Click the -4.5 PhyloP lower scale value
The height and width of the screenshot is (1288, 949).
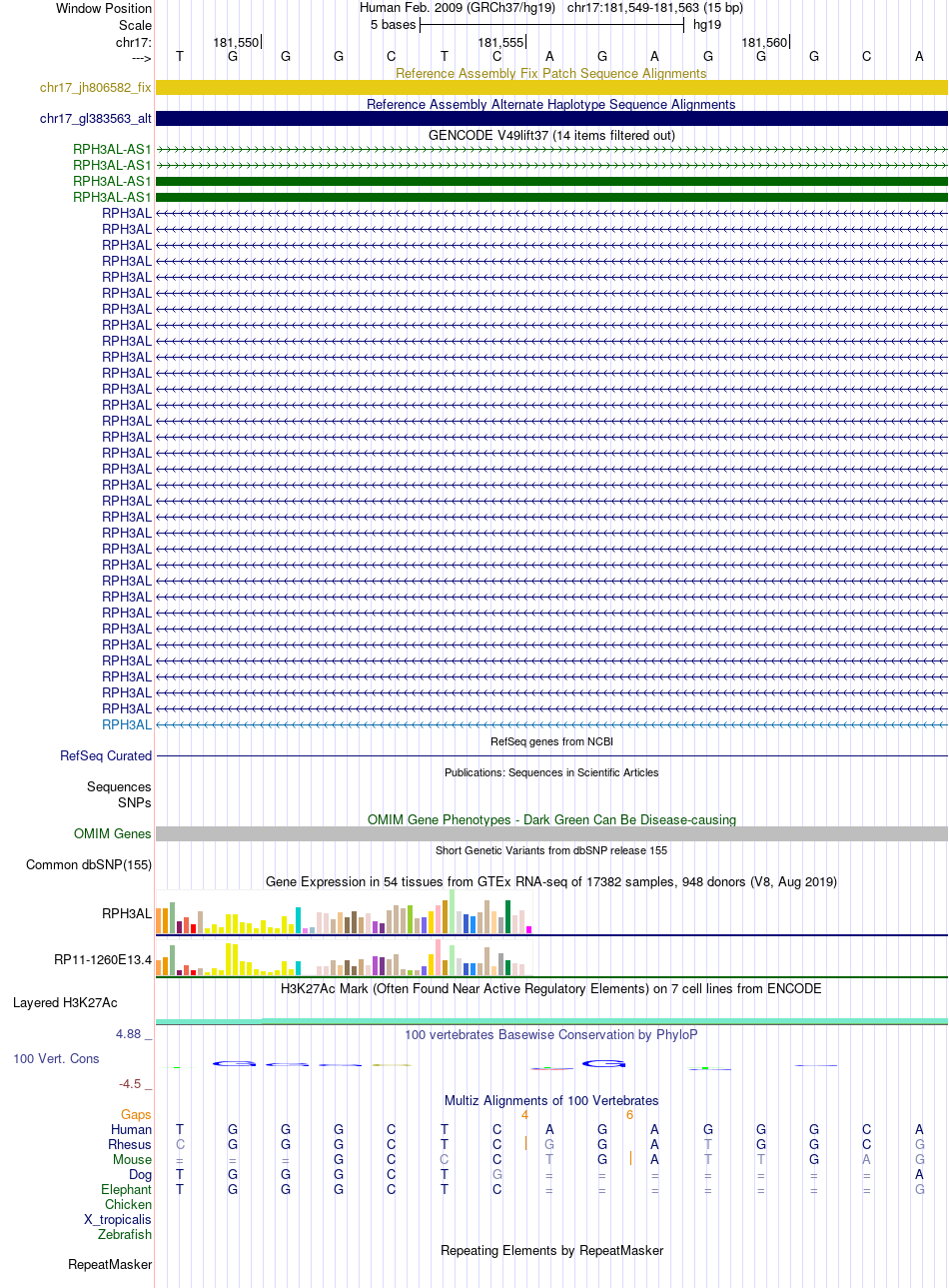click(134, 1083)
